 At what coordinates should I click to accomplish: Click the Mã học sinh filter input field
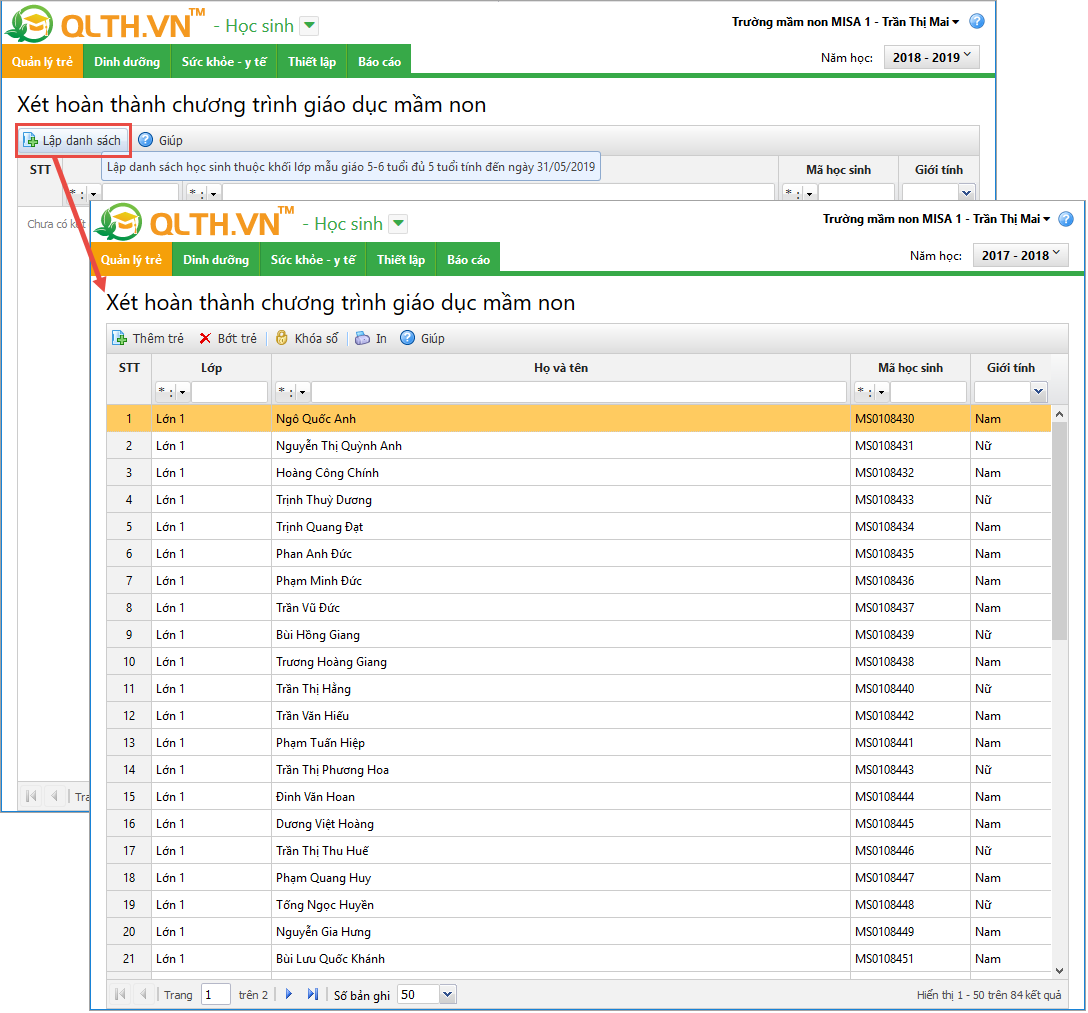click(x=928, y=393)
